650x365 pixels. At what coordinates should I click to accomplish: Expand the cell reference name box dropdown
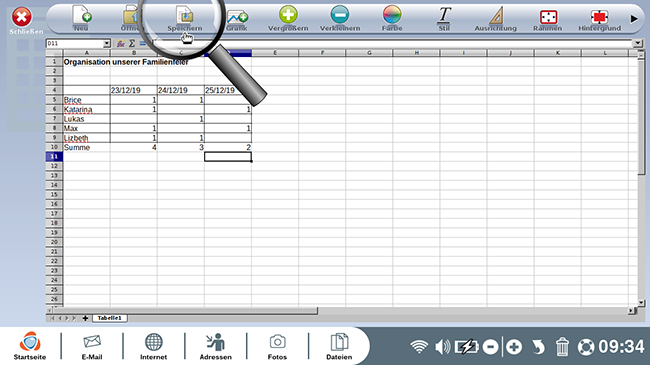coord(107,44)
